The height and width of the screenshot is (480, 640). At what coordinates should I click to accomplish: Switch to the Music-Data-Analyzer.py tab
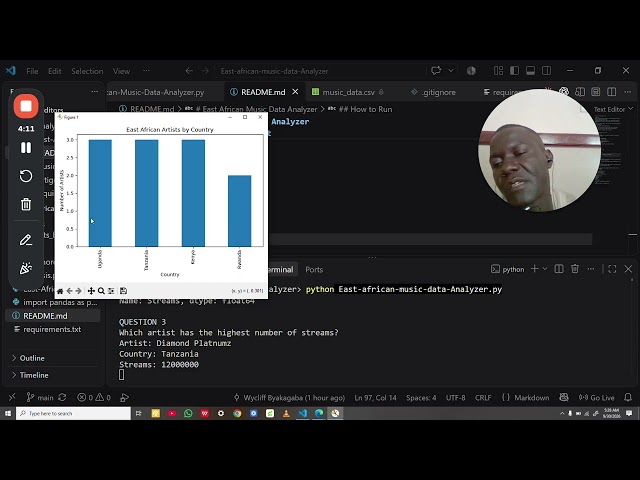pos(157,92)
